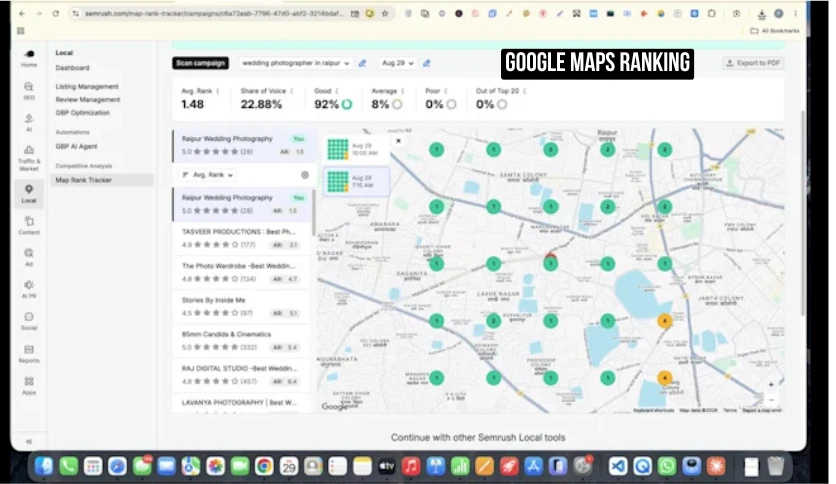This screenshot has height=484, width=836.
Task: Open Listing Management menu item
Action: coord(87,86)
